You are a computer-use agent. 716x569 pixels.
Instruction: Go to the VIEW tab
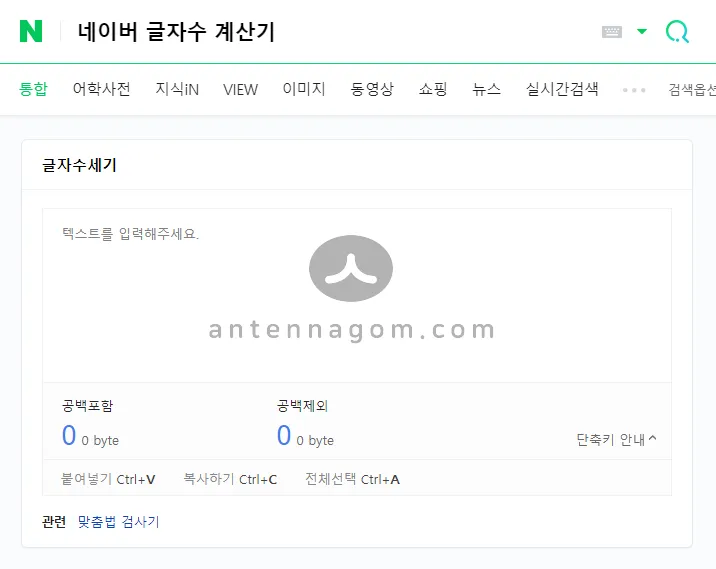(240, 89)
